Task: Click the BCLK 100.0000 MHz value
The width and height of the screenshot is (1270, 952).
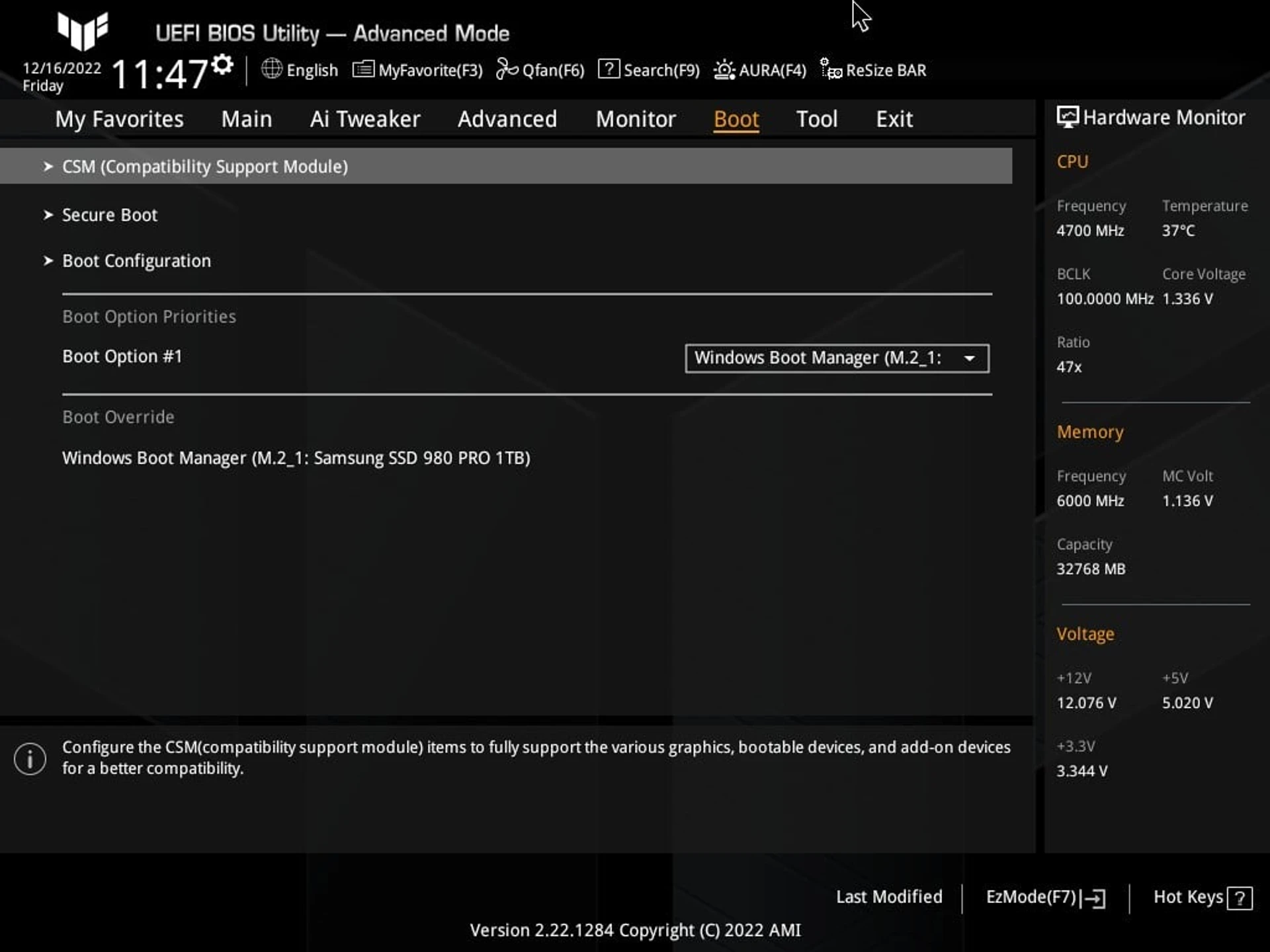Action: tap(1105, 299)
